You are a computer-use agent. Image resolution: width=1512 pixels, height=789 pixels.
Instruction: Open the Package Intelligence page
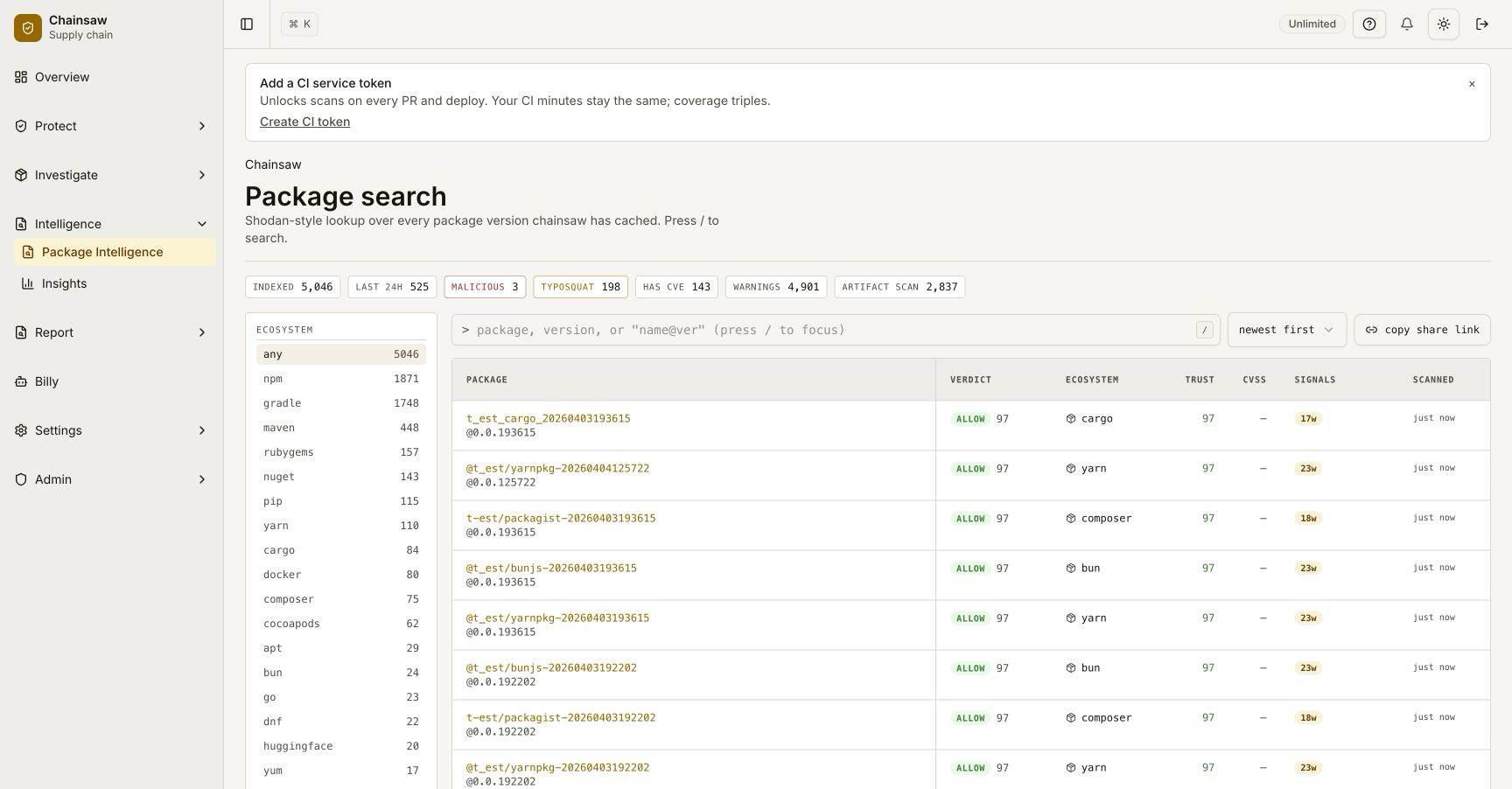[x=115, y=252]
